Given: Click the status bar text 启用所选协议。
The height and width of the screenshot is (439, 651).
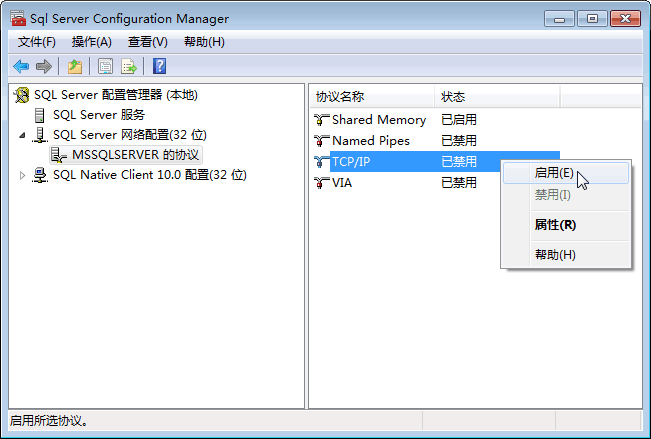Looking at the screenshot, I should (49, 421).
